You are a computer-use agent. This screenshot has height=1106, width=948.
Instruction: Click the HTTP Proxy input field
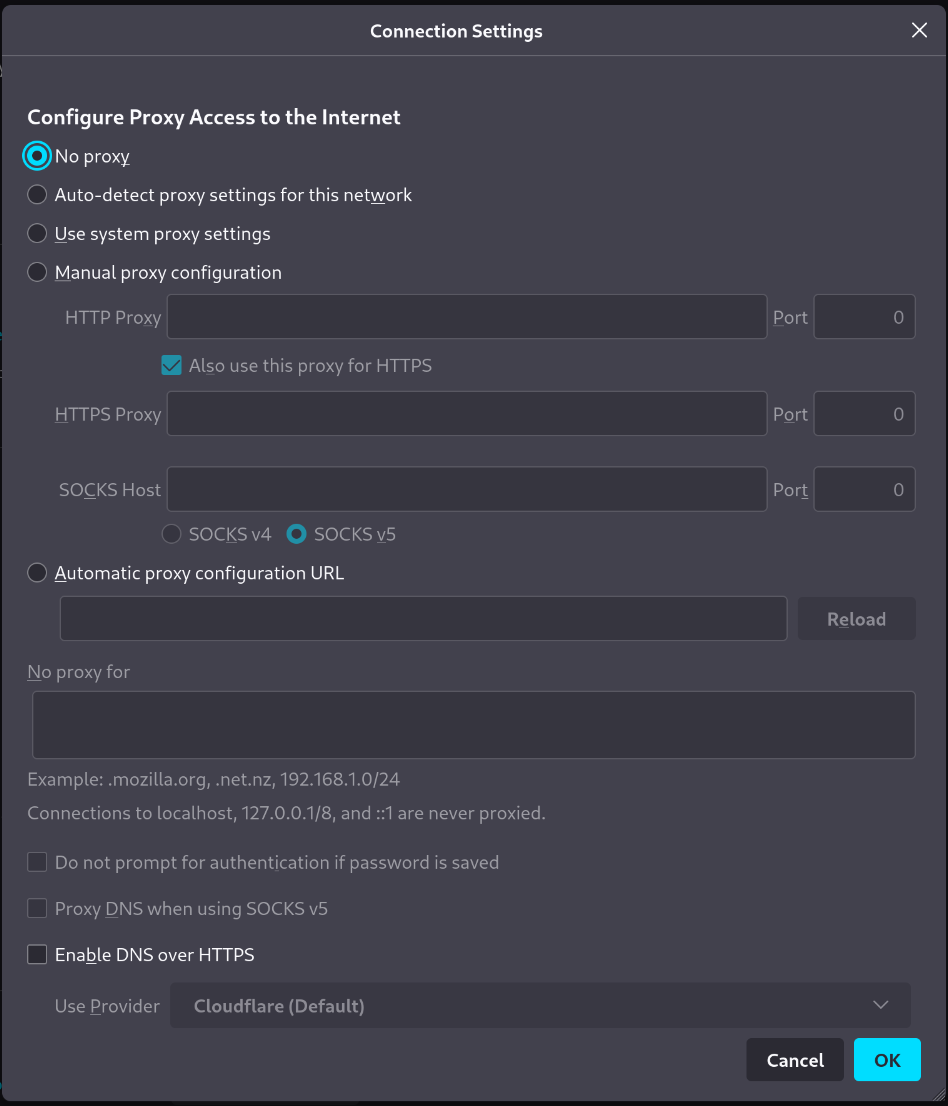466,317
